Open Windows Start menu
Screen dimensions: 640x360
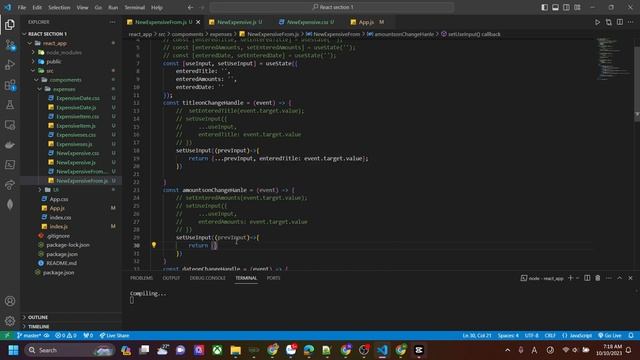(13, 350)
